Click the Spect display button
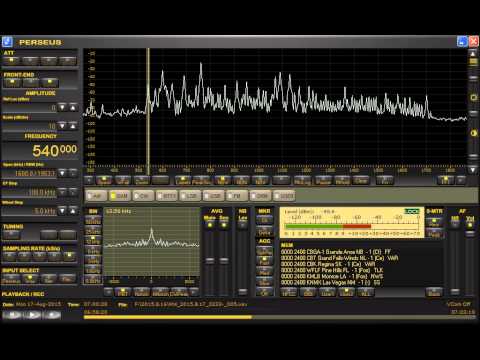This screenshot has height=360, width=480. click(104, 181)
